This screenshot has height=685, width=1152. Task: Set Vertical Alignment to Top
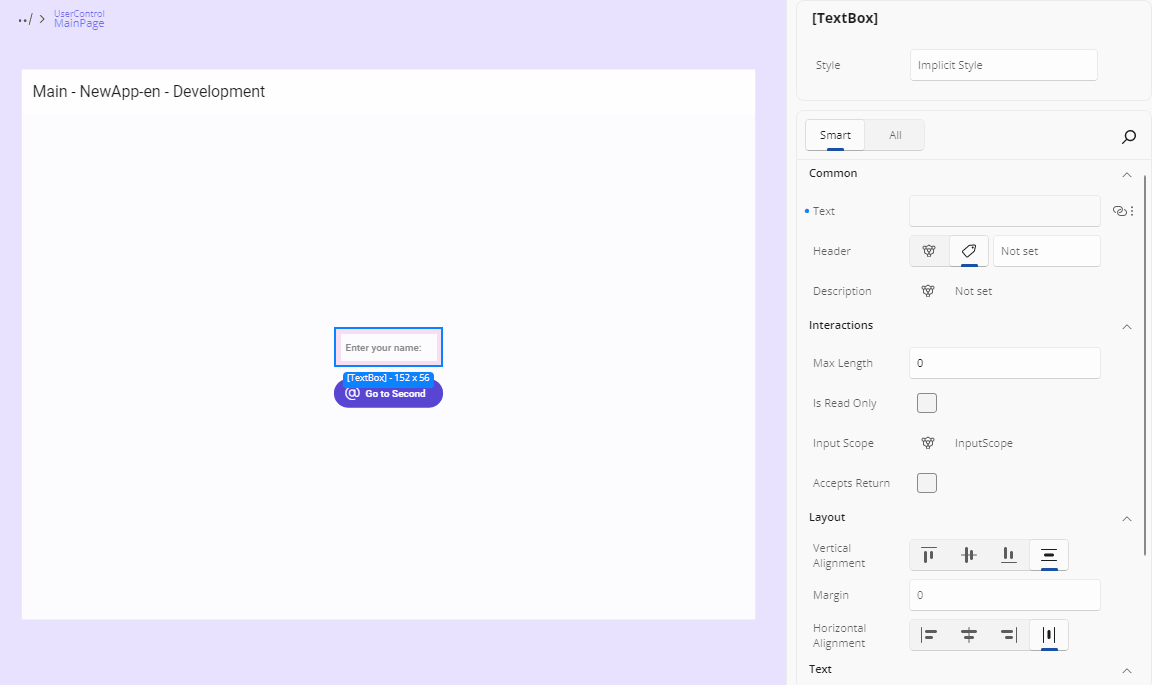tap(928, 554)
